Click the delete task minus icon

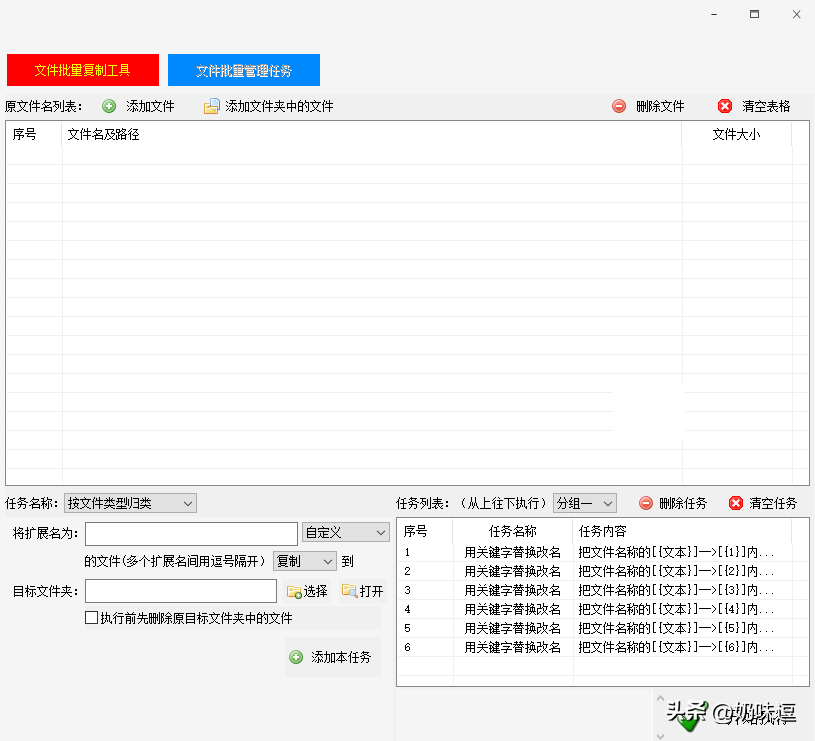(x=646, y=503)
